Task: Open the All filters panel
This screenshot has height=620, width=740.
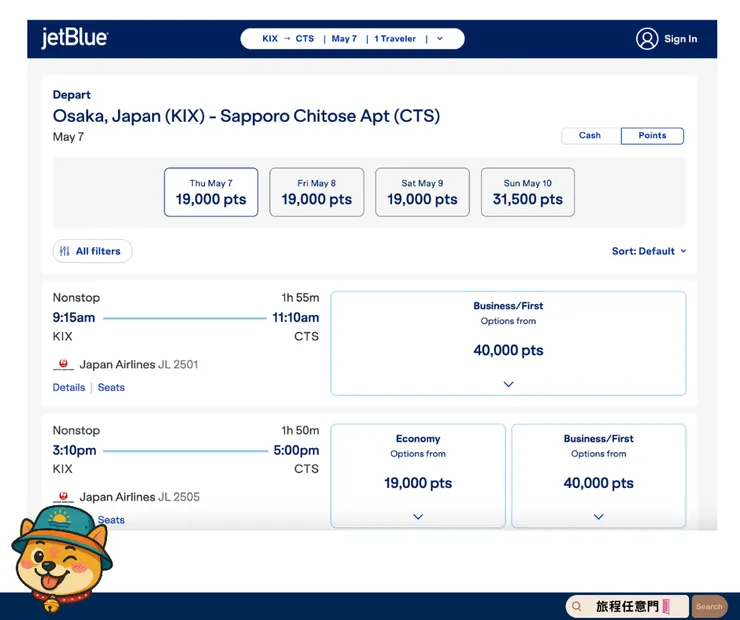Action: (92, 251)
